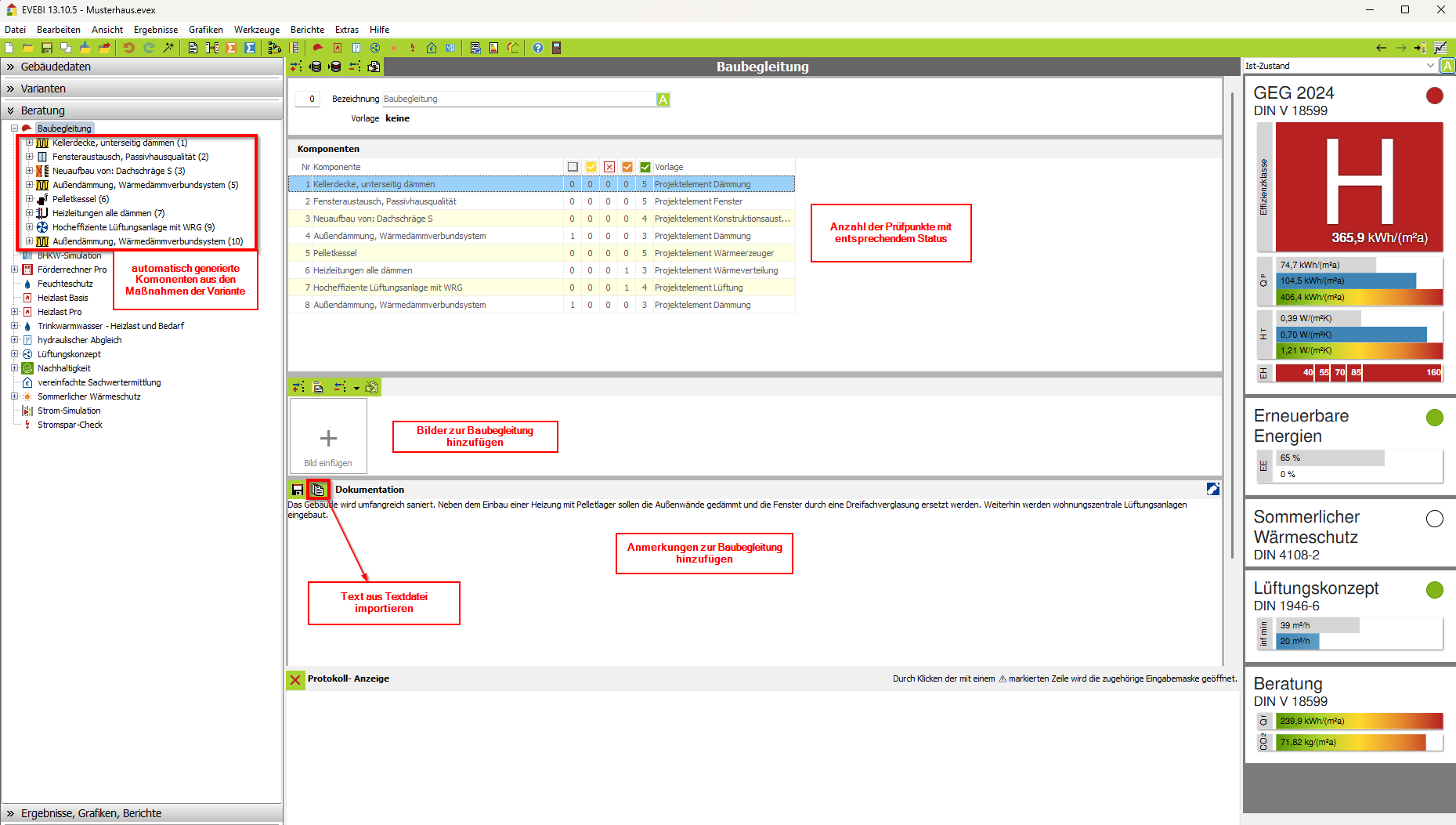Screen dimensions: 1456x825
Task: Click the exit door icon in the toolbar
Action: [x=557, y=48]
